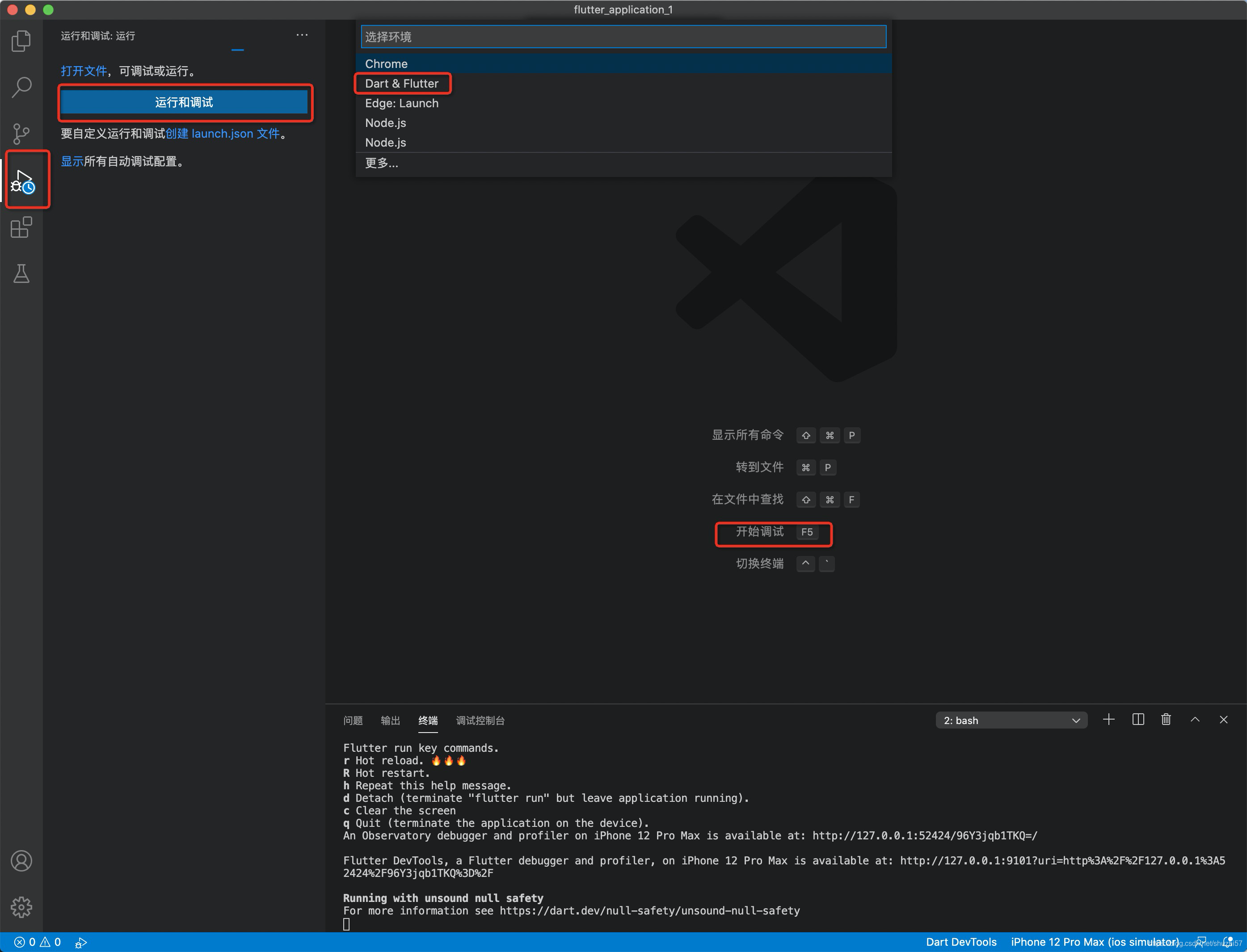Create a new terminal with the plus icon
This screenshot has width=1247, height=952.
pos(1109,720)
